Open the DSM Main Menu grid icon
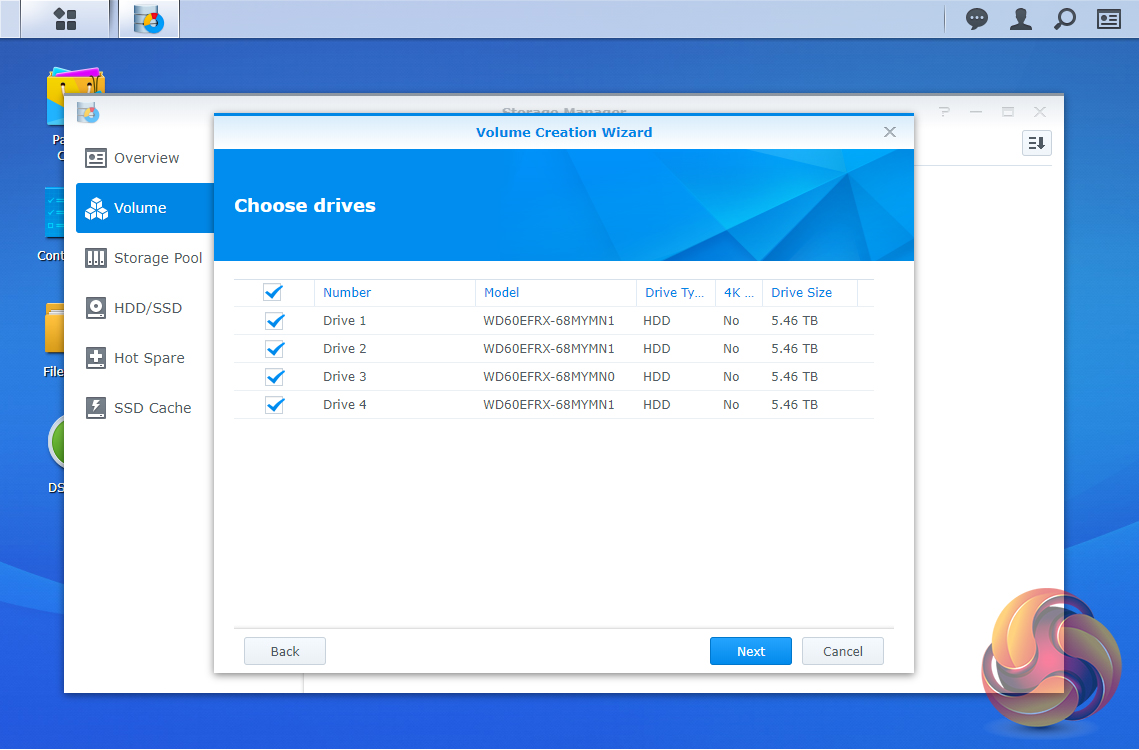 tap(65, 19)
